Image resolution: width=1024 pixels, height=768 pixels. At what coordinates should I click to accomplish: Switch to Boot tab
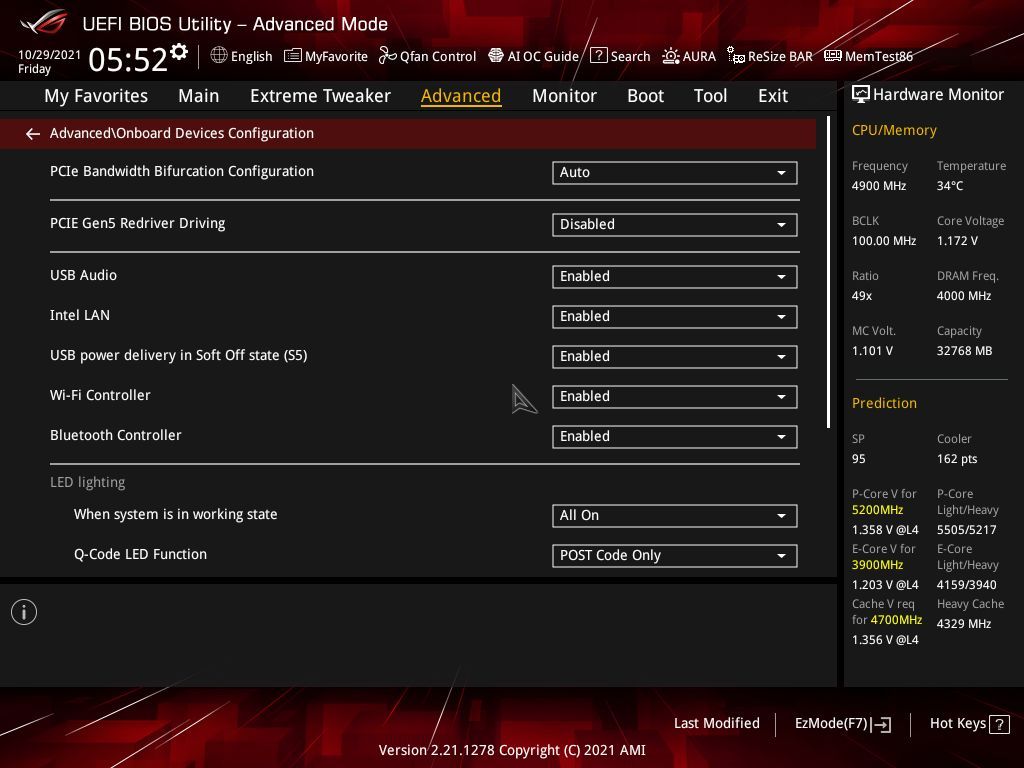(645, 96)
